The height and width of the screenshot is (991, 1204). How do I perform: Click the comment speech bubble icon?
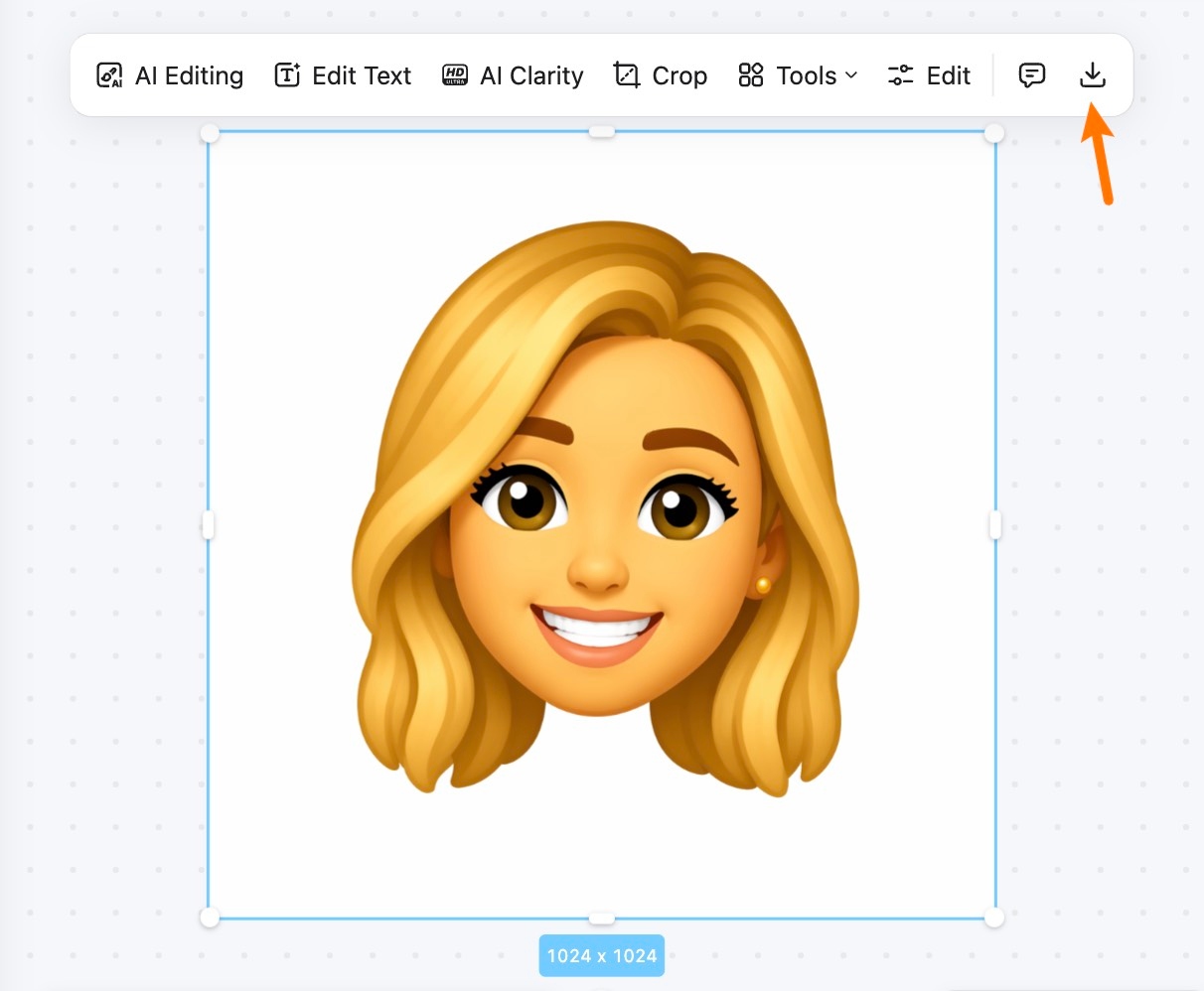1032,75
